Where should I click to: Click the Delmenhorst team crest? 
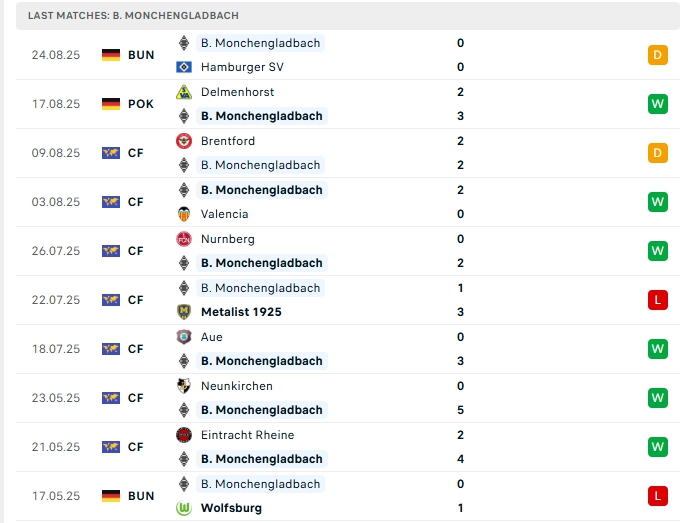[184, 92]
